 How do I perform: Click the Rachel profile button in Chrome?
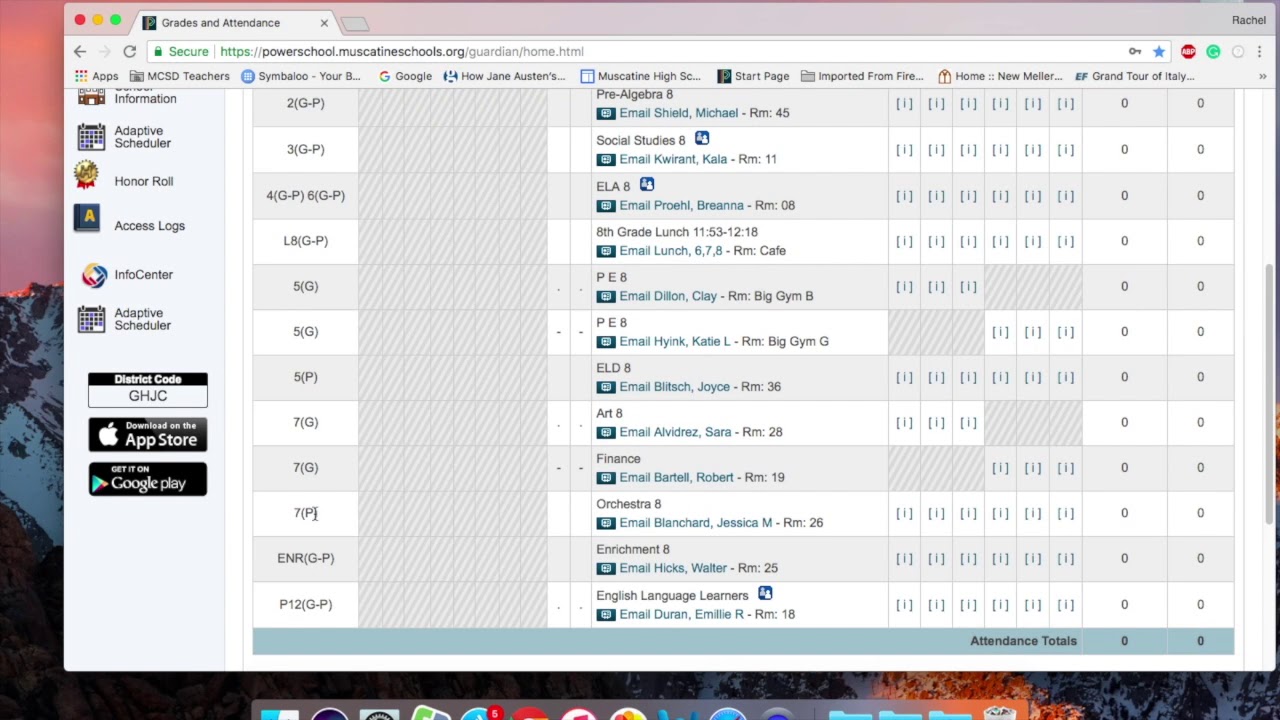click(1248, 20)
